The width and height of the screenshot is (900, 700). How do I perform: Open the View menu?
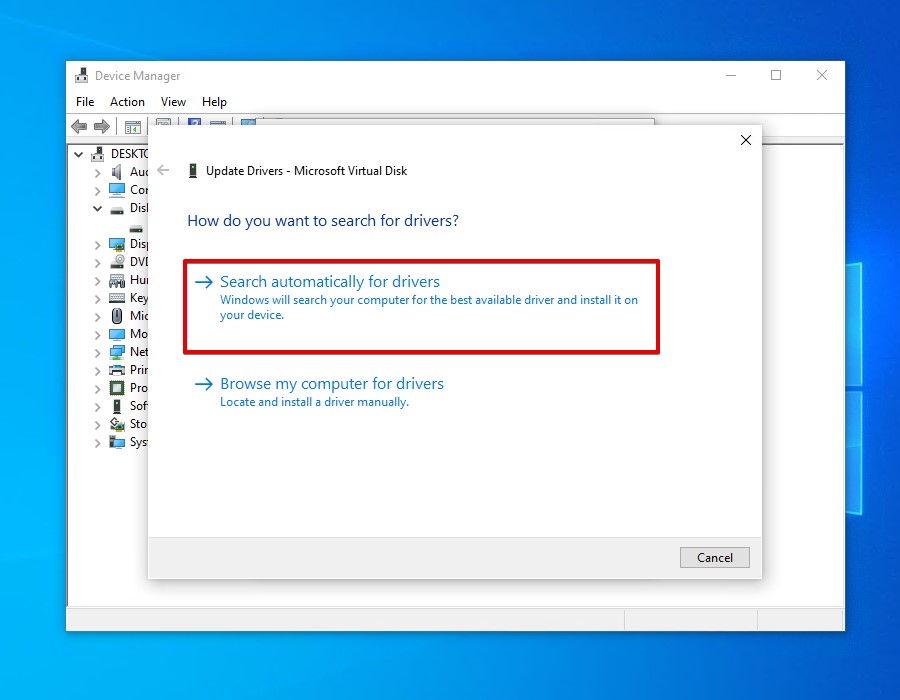point(173,102)
